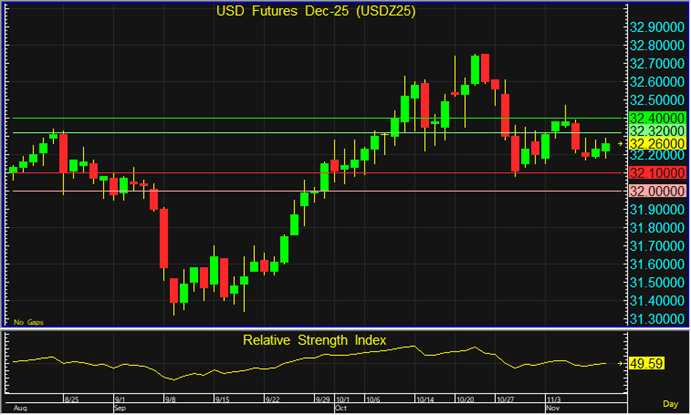Click the 31.30000 price axis label

pyautogui.click(x=658, y=318)
